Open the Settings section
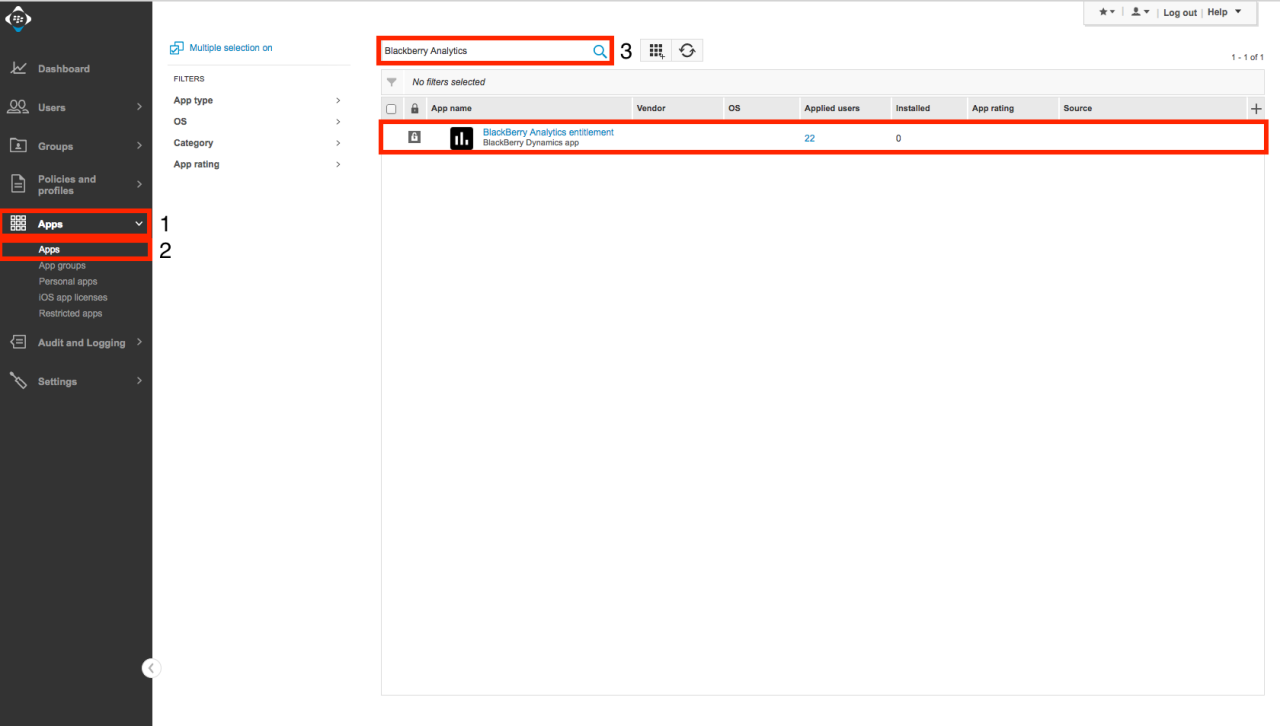This screenshot has height=726, width=1280. [x=57, y=382]
